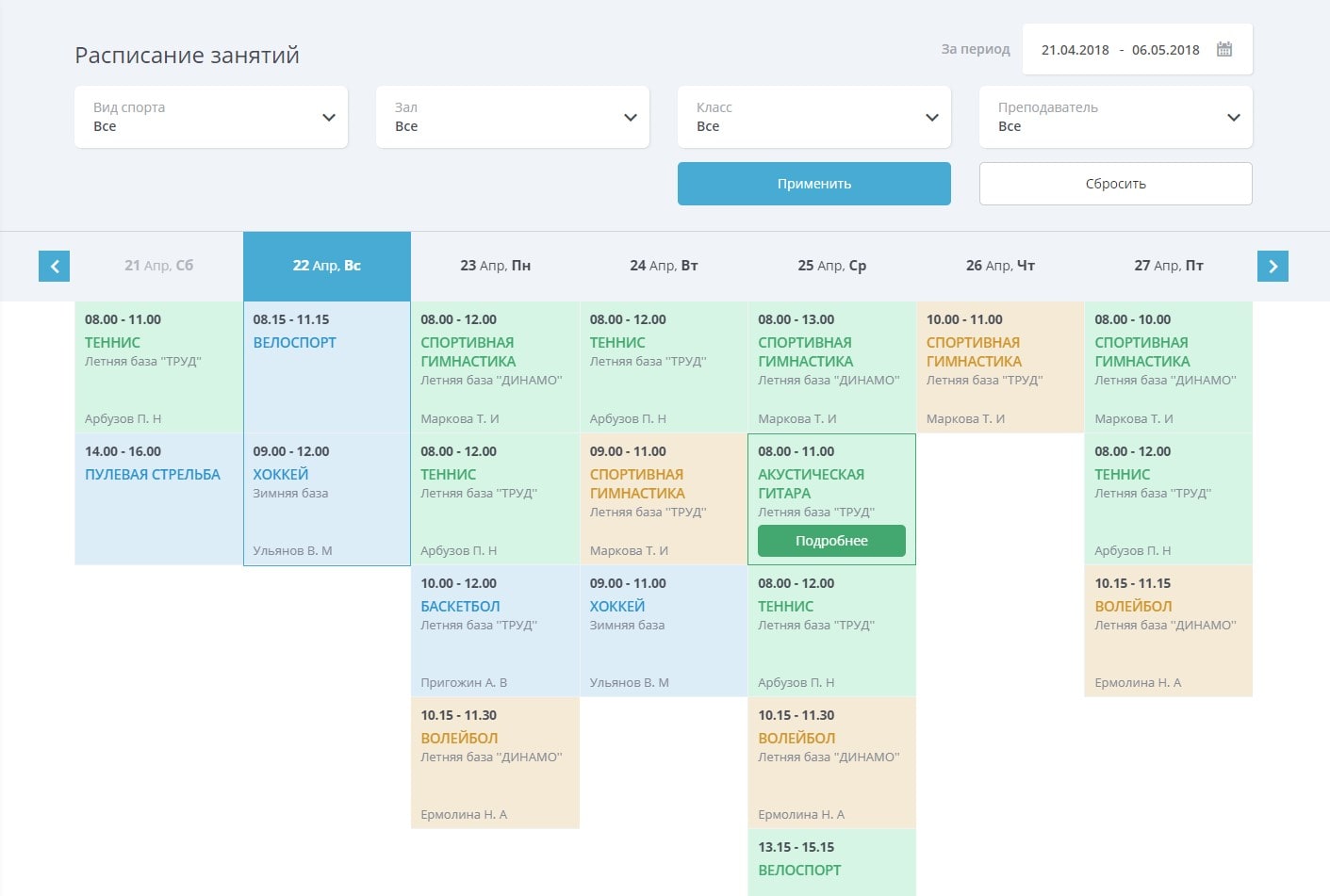1330x896 pixels.
Task: Open the calendar date picker icon
Action: (1223, 50)
